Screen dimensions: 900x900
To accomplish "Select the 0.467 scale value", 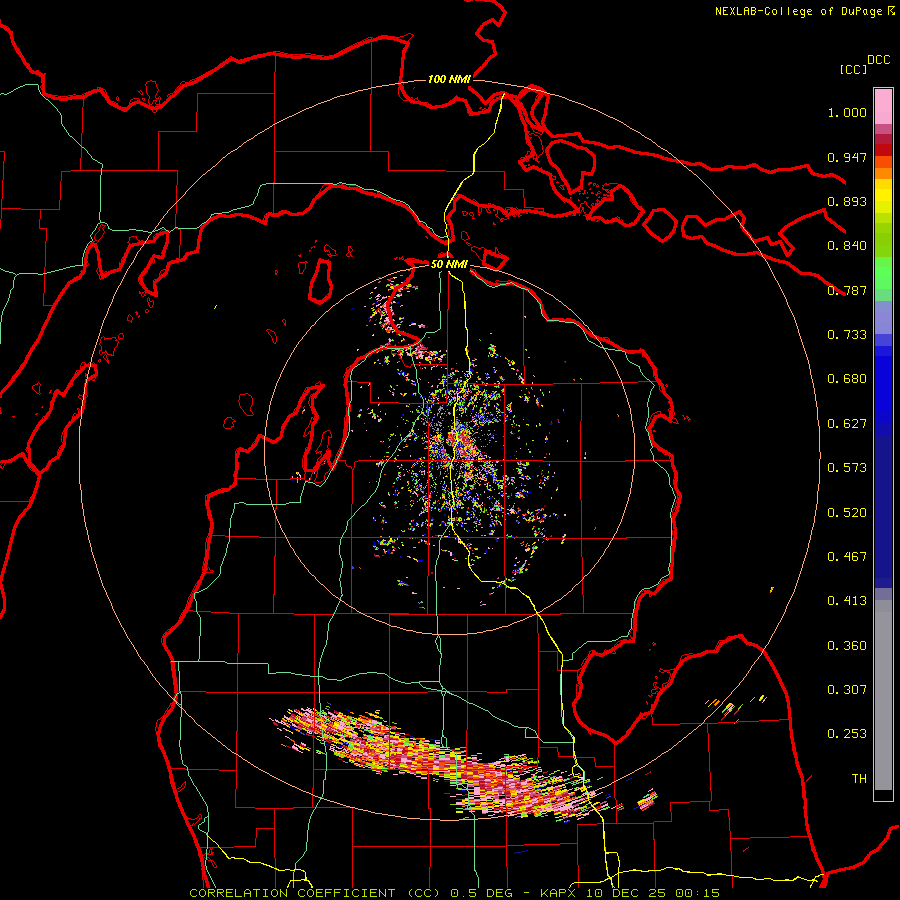I will 847,557.
